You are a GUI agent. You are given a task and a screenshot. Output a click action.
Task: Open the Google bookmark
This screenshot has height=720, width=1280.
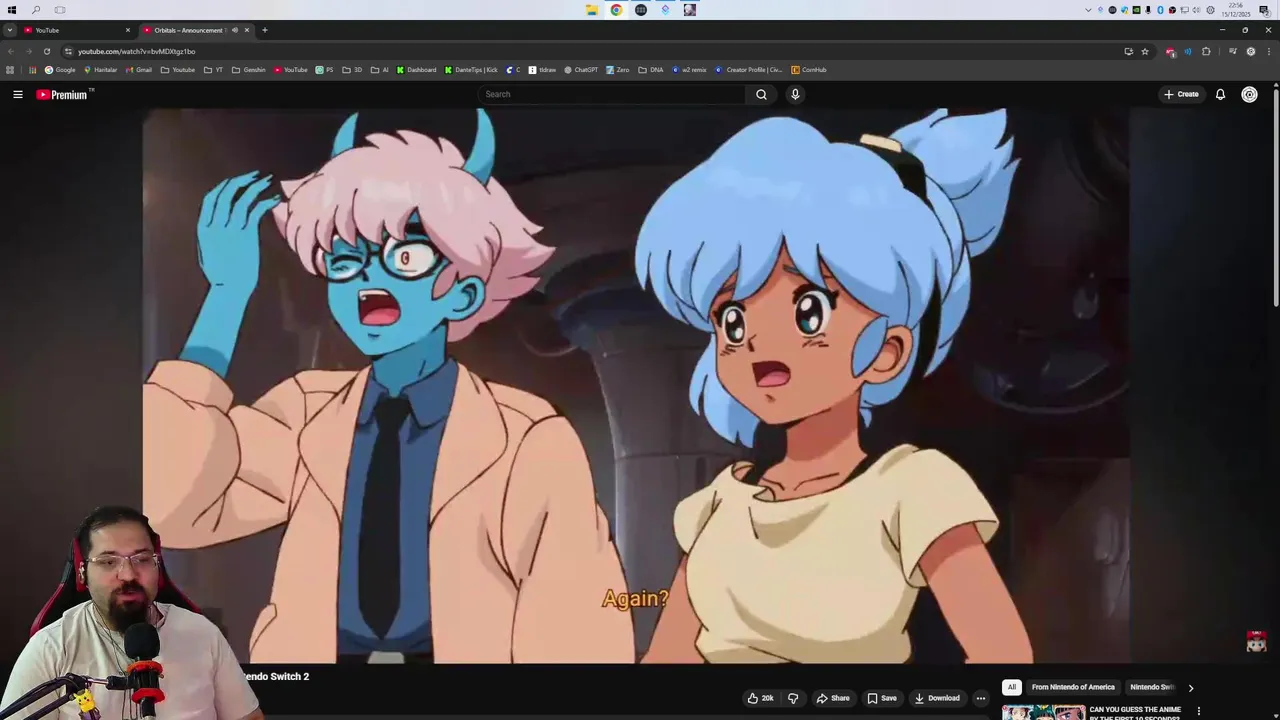(60, 70)
